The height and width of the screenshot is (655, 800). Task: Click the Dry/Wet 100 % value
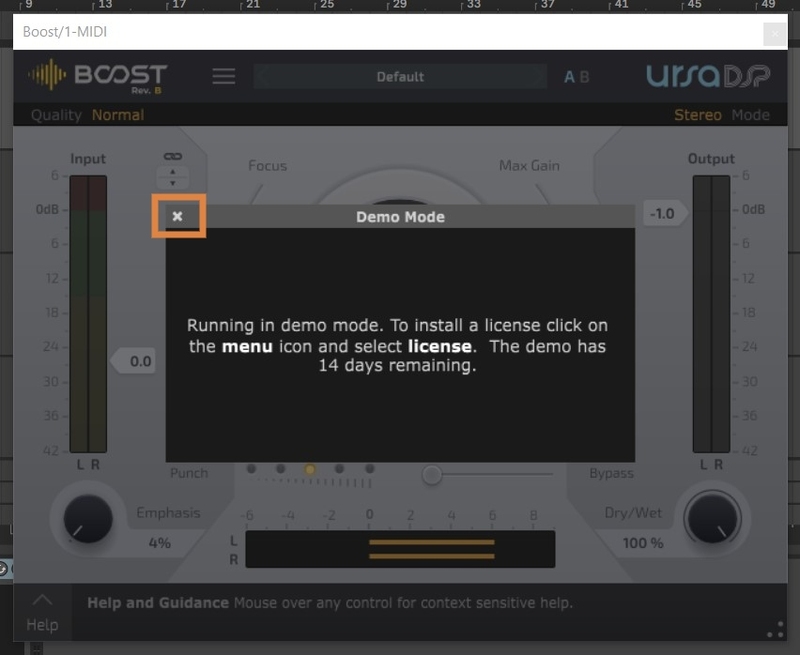643,543
